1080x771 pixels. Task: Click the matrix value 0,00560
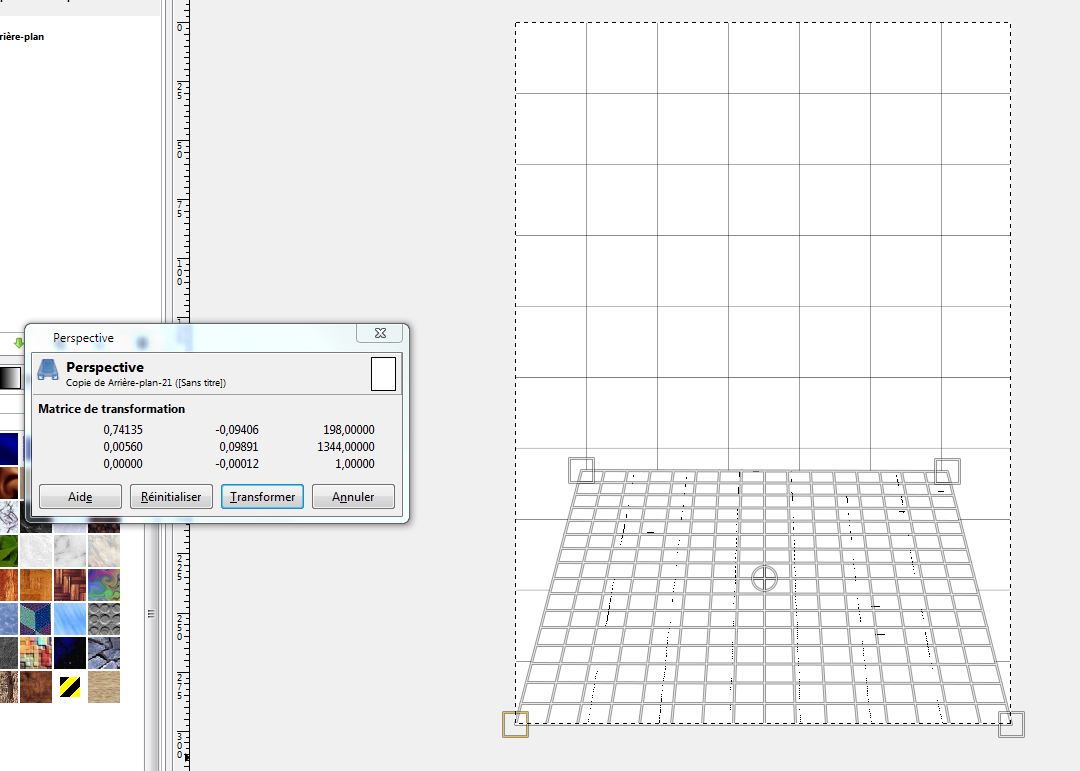pyautogui.click(x=123, y=446)
